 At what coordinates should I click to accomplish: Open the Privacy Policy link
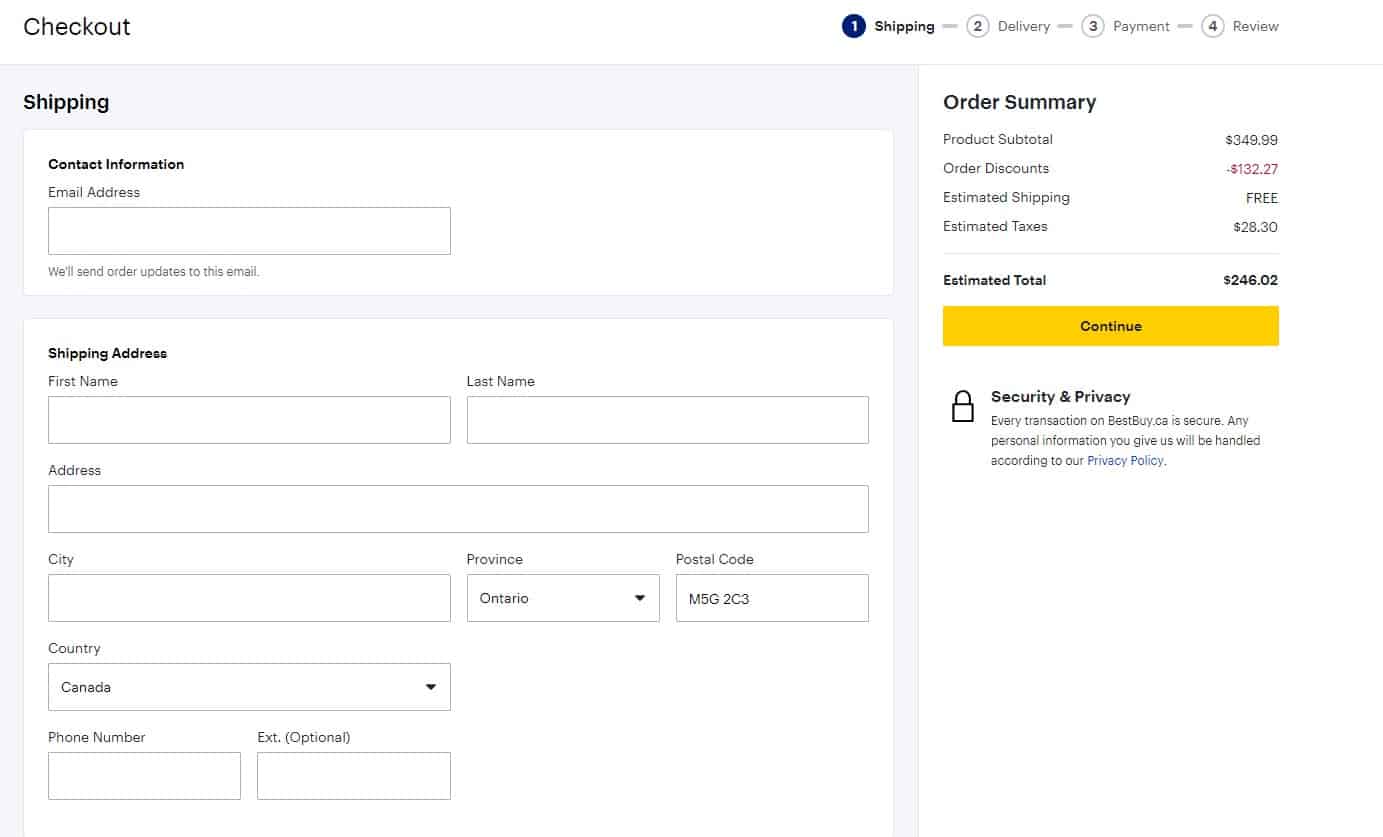pos(1125,461)
